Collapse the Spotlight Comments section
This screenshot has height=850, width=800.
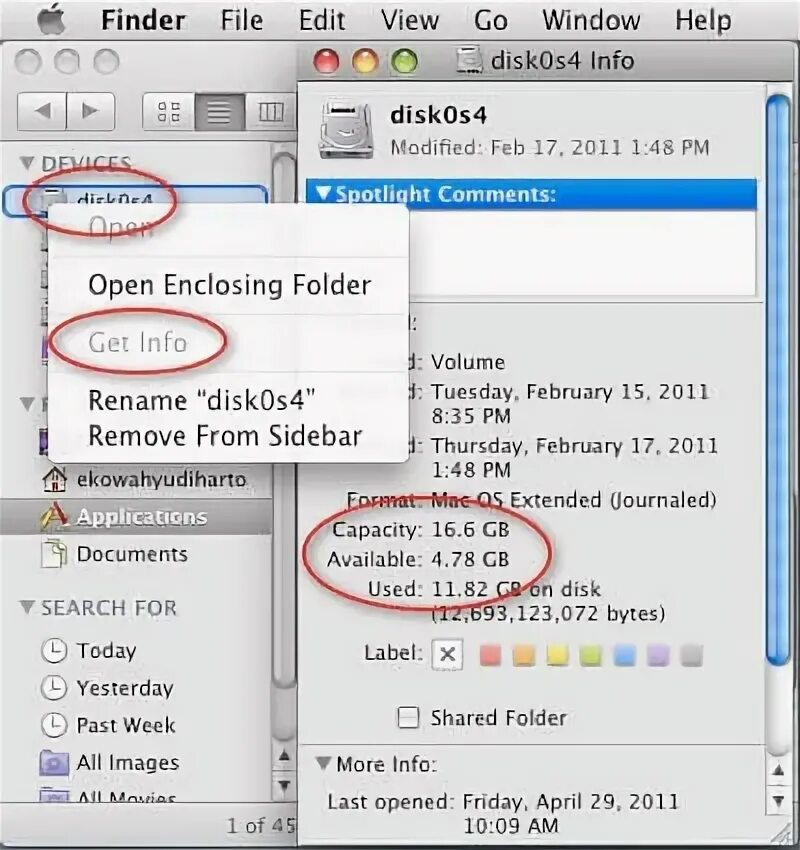click(324, 194)
